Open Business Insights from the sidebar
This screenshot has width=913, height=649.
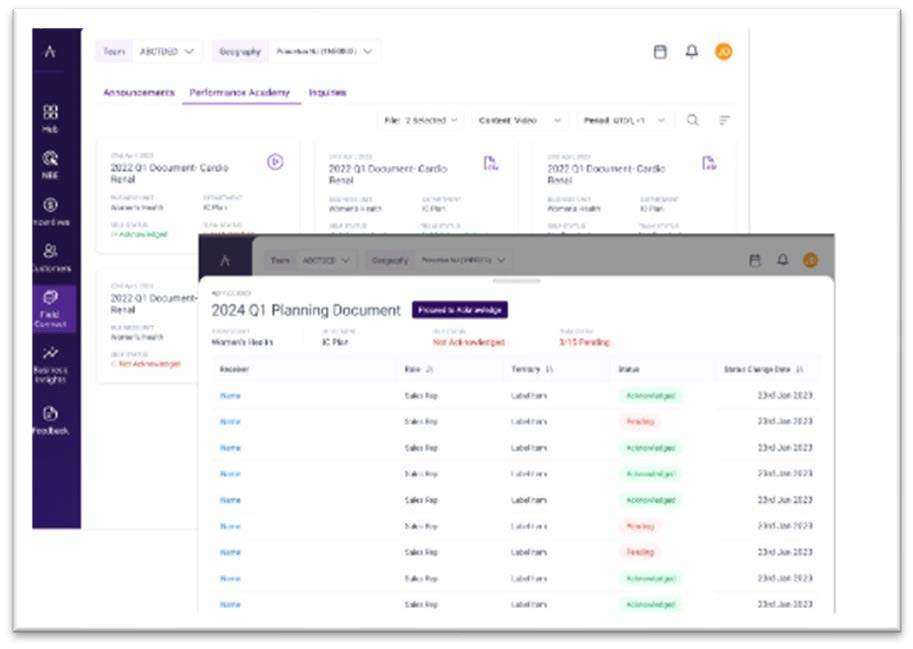pos(50,354)
